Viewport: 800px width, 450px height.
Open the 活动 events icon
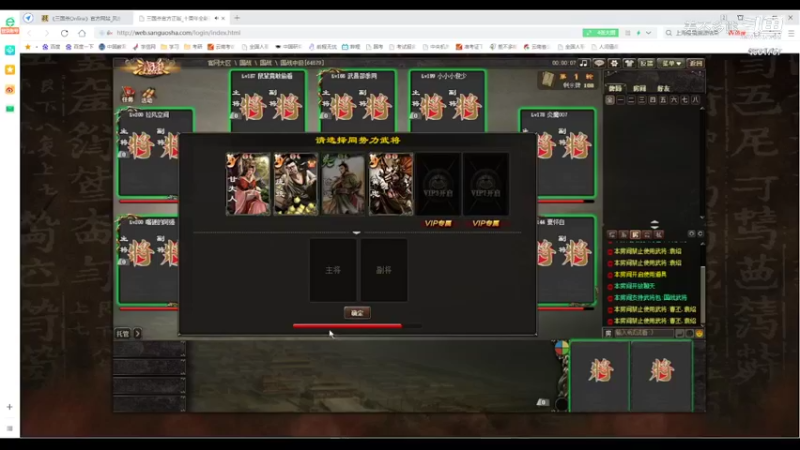click(147, 95)
